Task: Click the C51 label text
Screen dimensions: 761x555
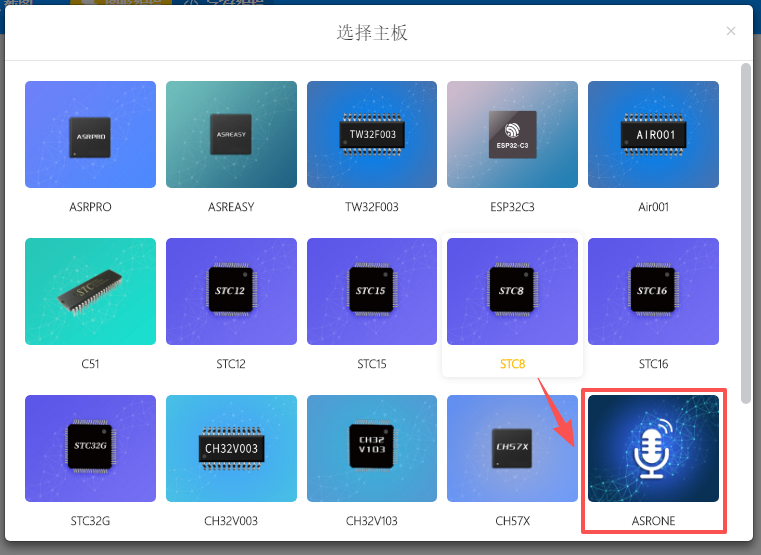Action: 90,364
